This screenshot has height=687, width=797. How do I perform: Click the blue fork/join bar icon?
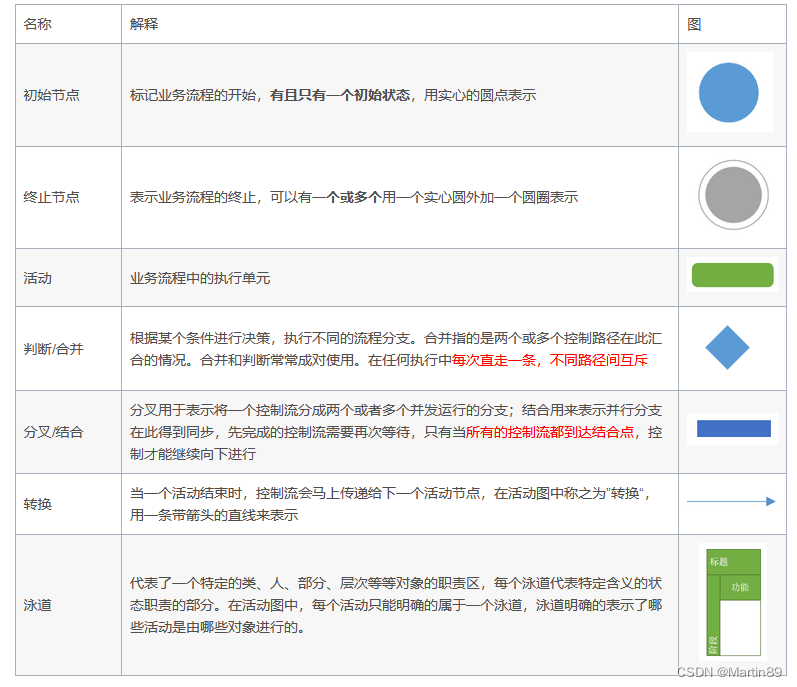point(733,428)
